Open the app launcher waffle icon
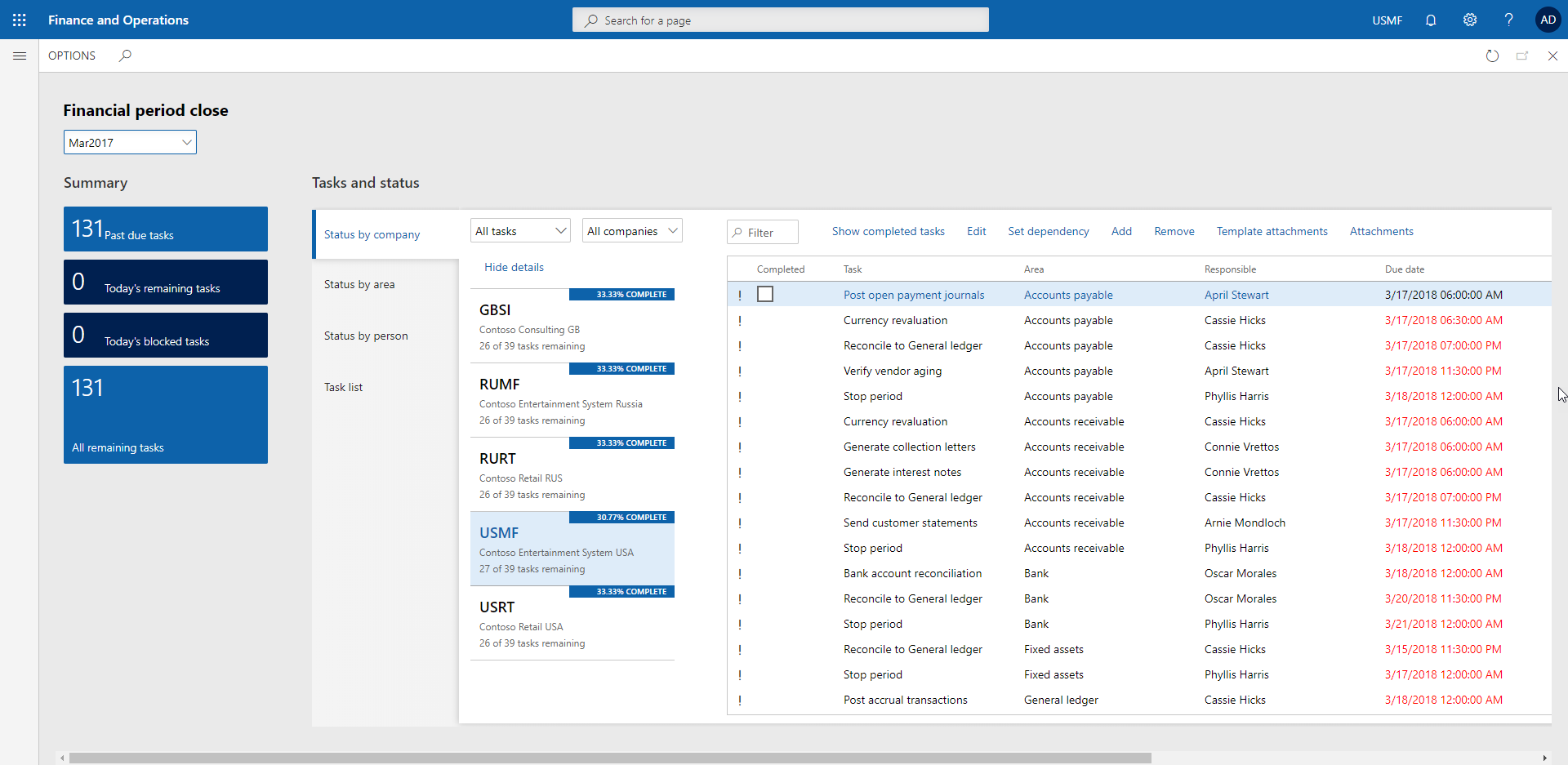The height and width of the screenshot is (765, 1568). [x=20, y=20]
